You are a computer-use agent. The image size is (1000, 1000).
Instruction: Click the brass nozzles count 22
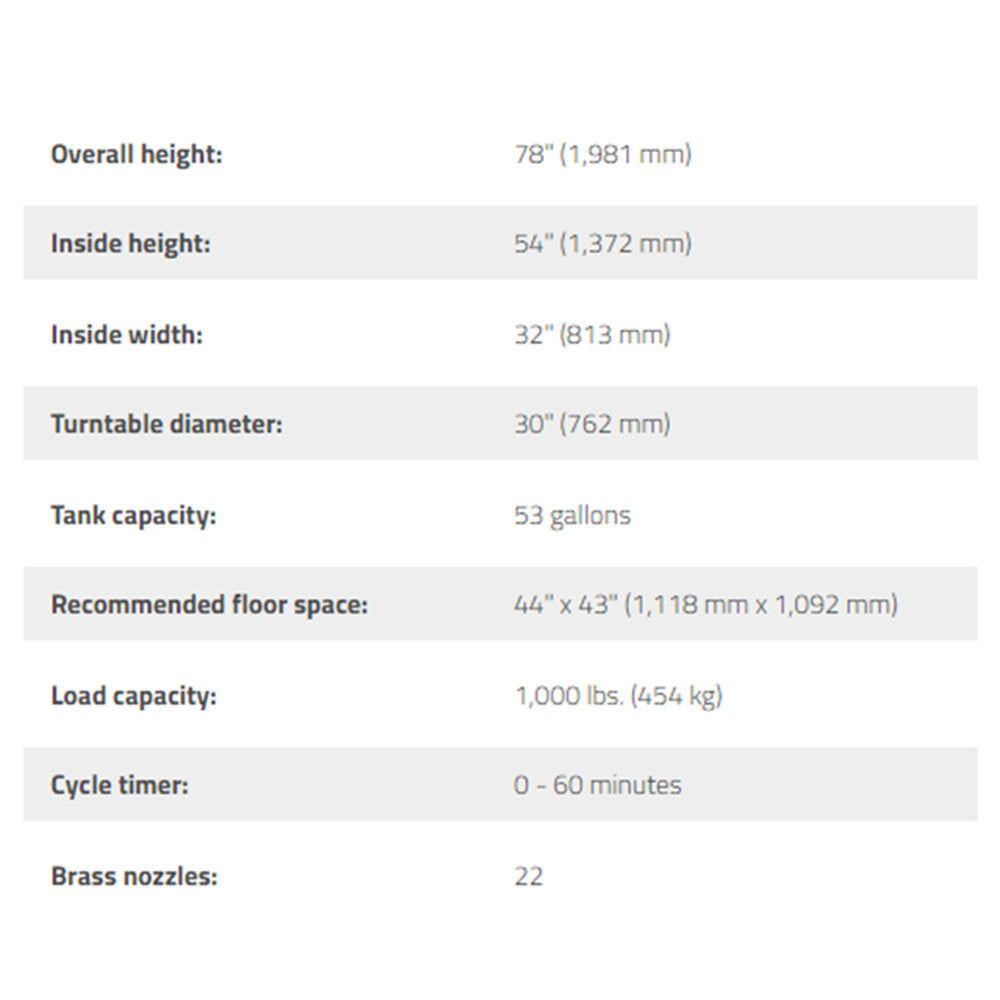coord(529,877)
